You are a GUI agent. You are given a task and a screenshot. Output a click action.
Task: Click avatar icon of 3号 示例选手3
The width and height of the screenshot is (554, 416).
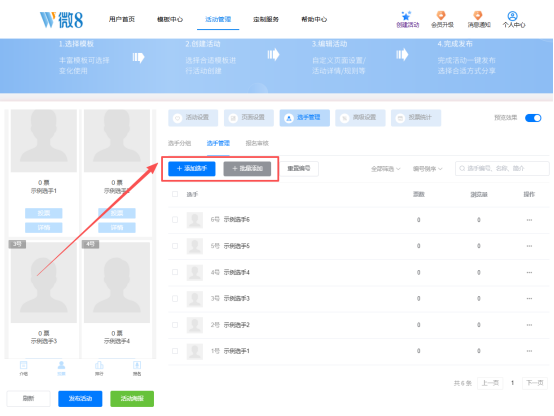pyautogui.click(x=195, y=299)
